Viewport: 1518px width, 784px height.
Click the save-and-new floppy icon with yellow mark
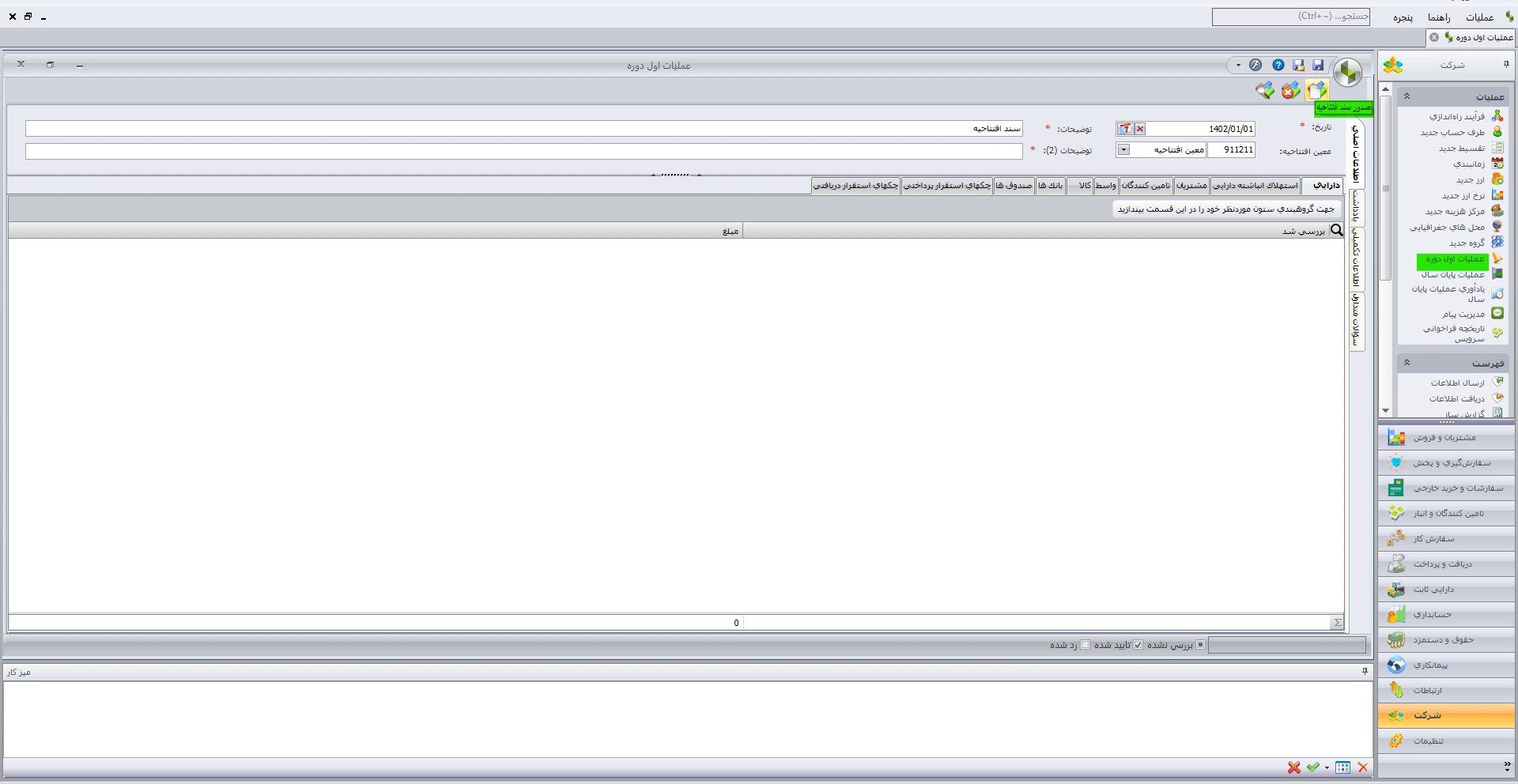pyautogui.click(x=1298, y=66)
